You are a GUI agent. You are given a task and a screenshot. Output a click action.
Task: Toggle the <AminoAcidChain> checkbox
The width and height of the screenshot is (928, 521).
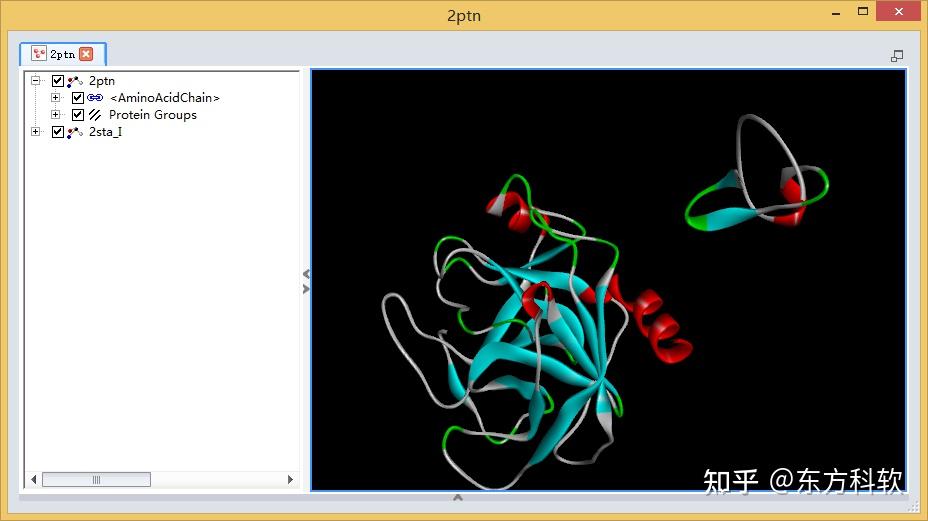point(78,98)
